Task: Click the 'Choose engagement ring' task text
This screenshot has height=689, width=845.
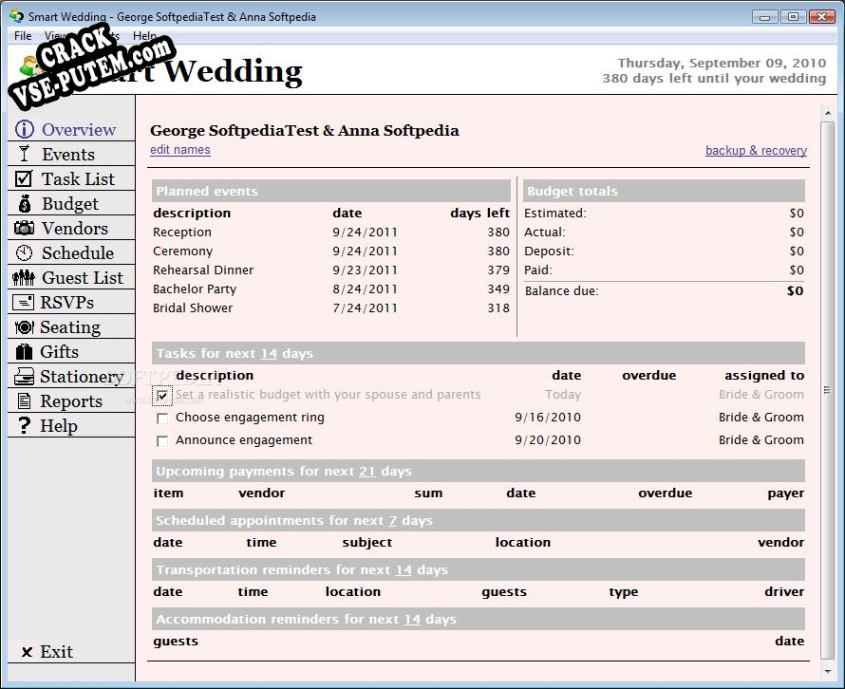Action: pos(250,417)
